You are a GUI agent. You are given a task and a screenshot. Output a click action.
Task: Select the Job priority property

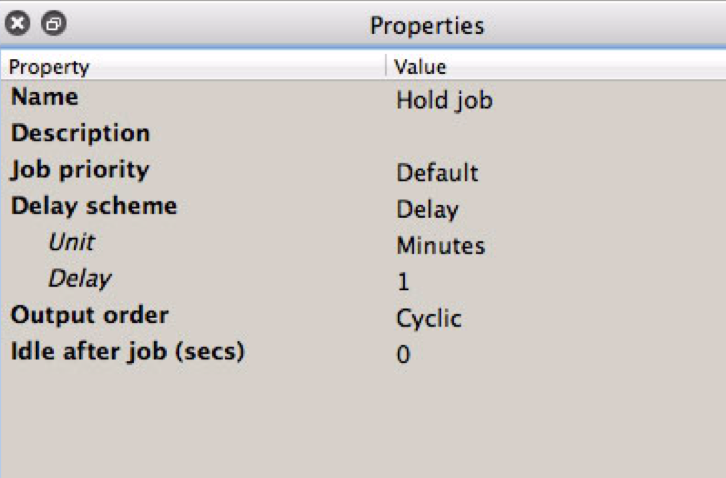[x=80, y=170]
